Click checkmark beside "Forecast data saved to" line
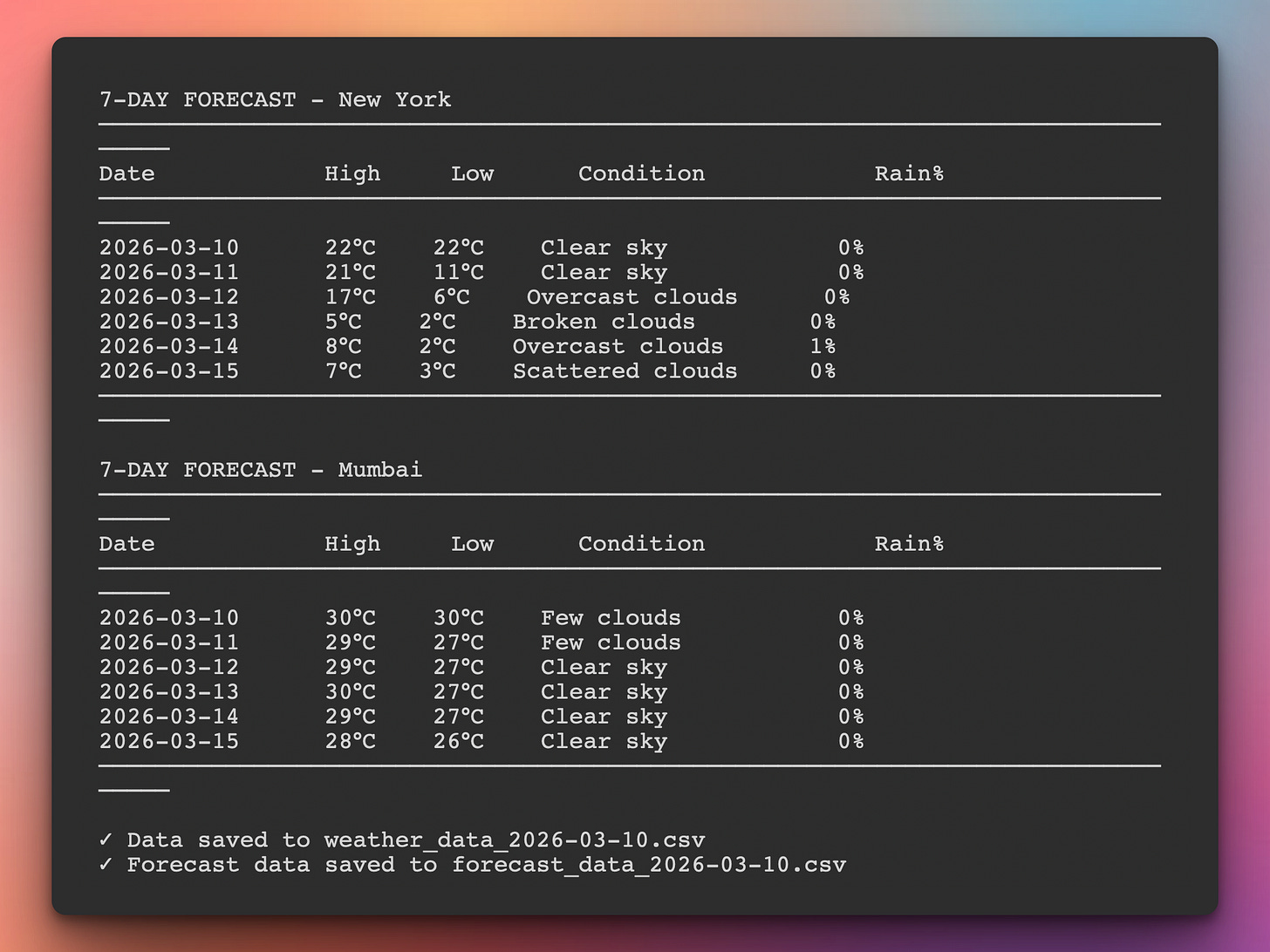The image size is (1270, 952). click(x=106, y=864)
